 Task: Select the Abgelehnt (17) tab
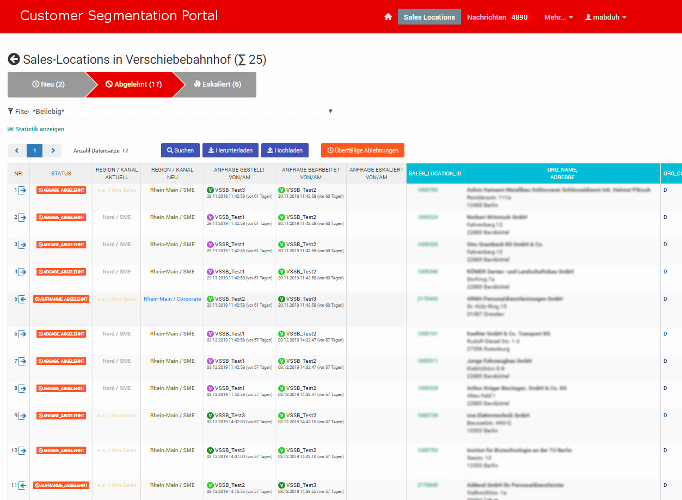(133, 85)
